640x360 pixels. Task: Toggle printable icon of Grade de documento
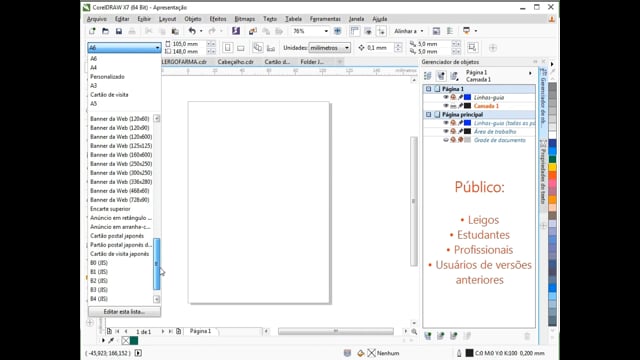coord(453,140)
